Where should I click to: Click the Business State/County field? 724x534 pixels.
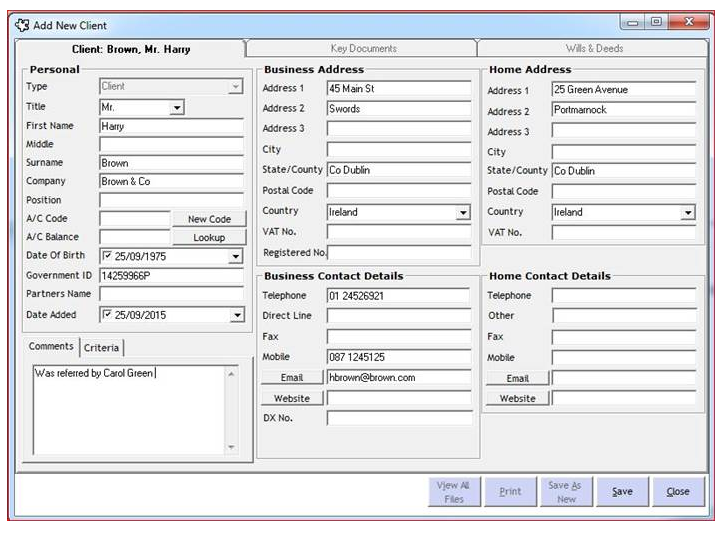pyautogui.click(x=399, y=170)
